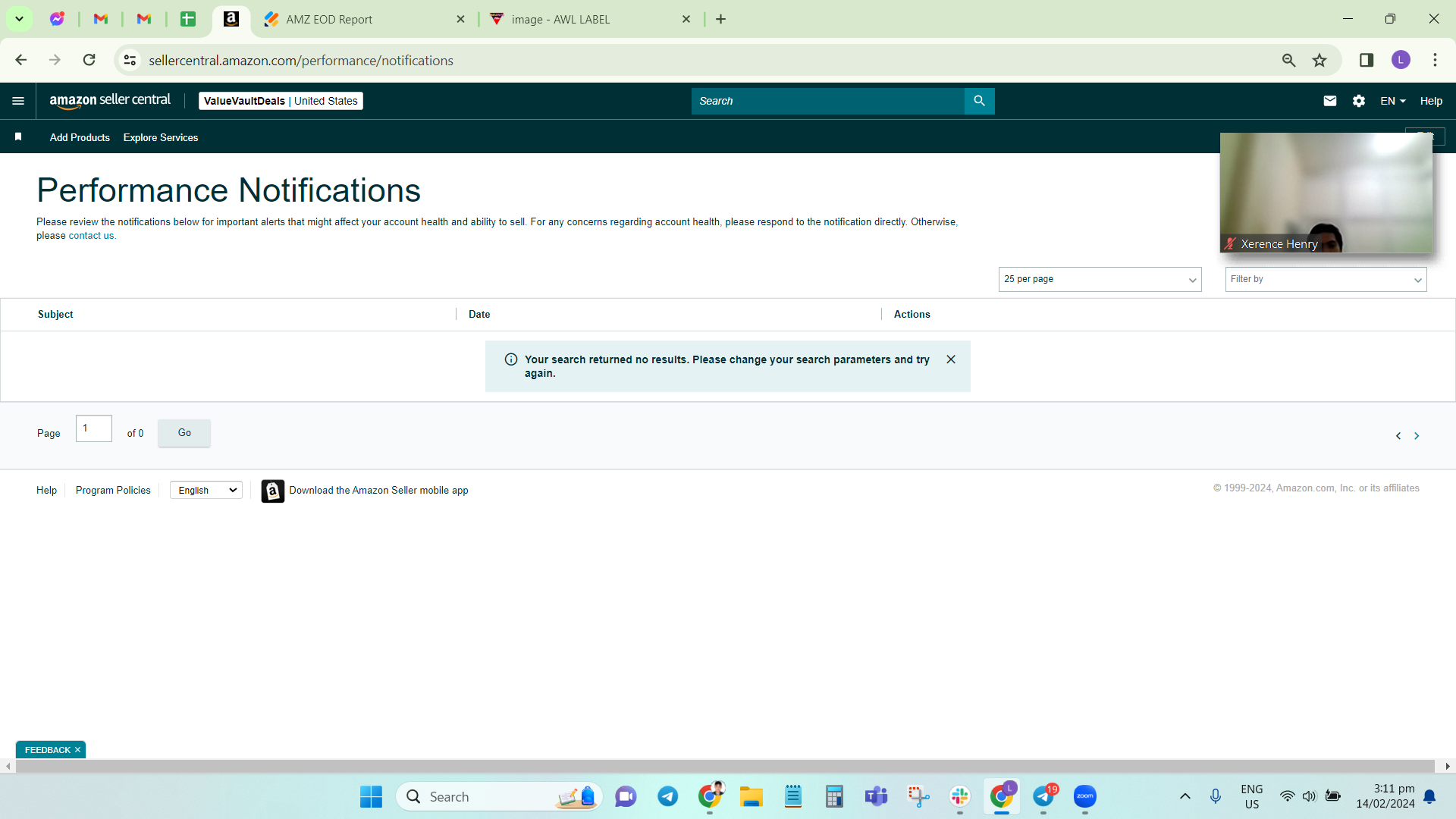Bookmark this page with the star
Viewport: 1456px width, 819px height.
1319,60
